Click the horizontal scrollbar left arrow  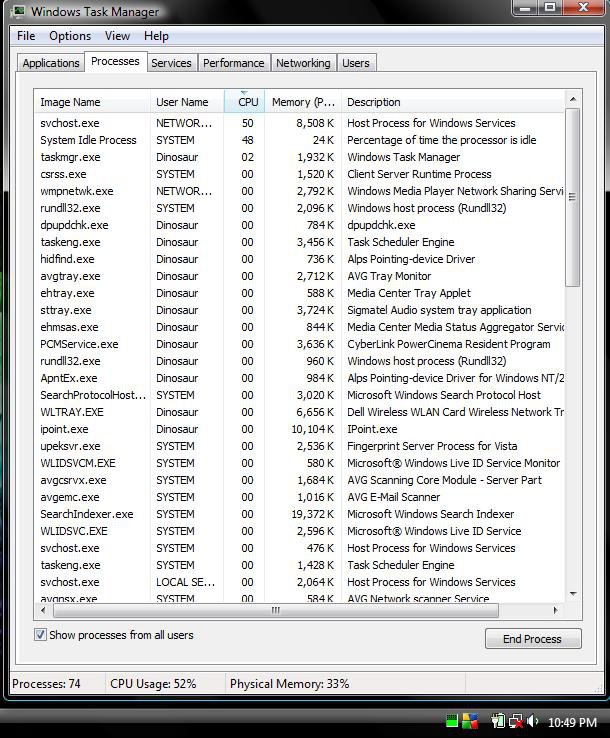[43, 610]
